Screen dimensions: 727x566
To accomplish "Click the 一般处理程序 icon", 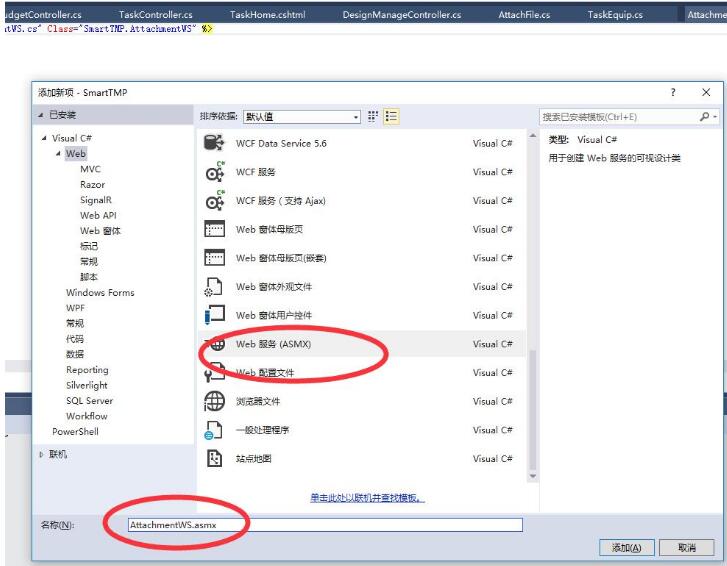I will 214,430.
